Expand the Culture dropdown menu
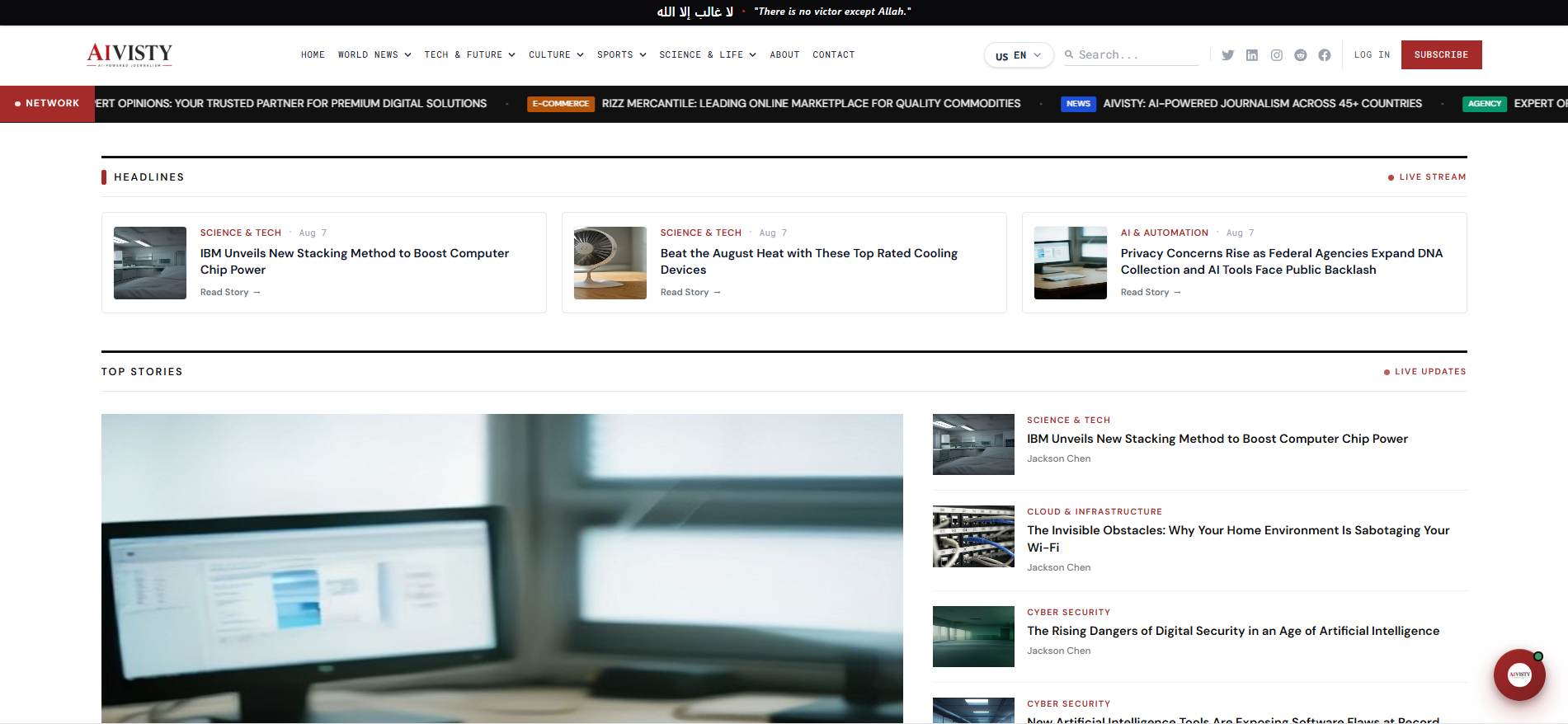Image resolution: width=1568 pixels, height=724 pixels. coord(556,55)
